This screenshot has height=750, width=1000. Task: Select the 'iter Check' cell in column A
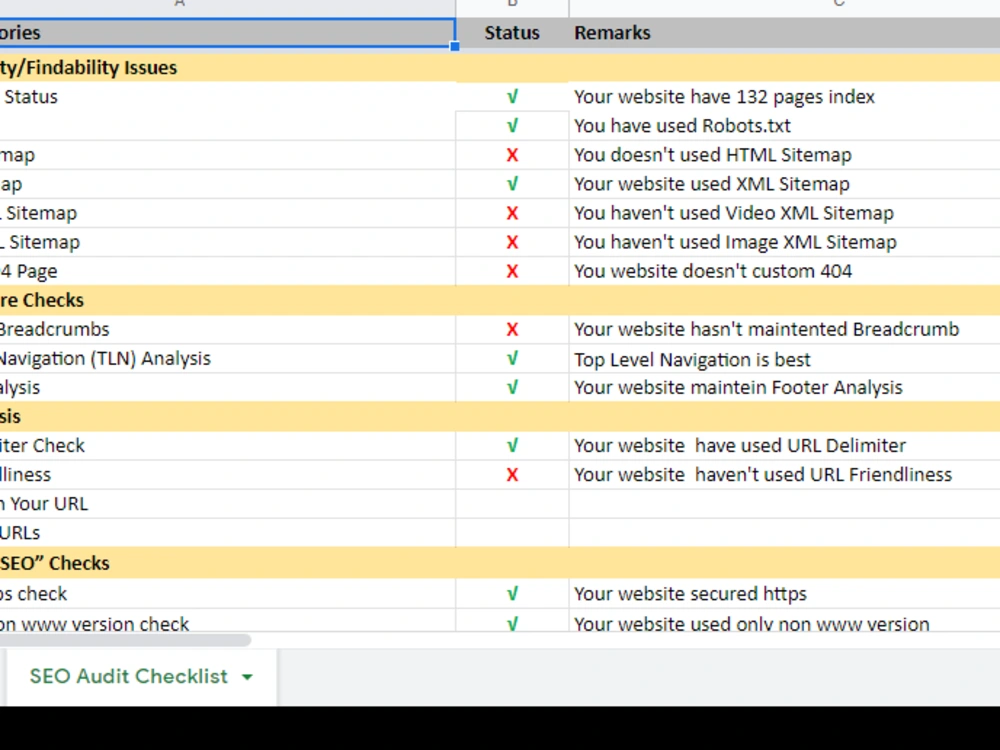point(228,446)
